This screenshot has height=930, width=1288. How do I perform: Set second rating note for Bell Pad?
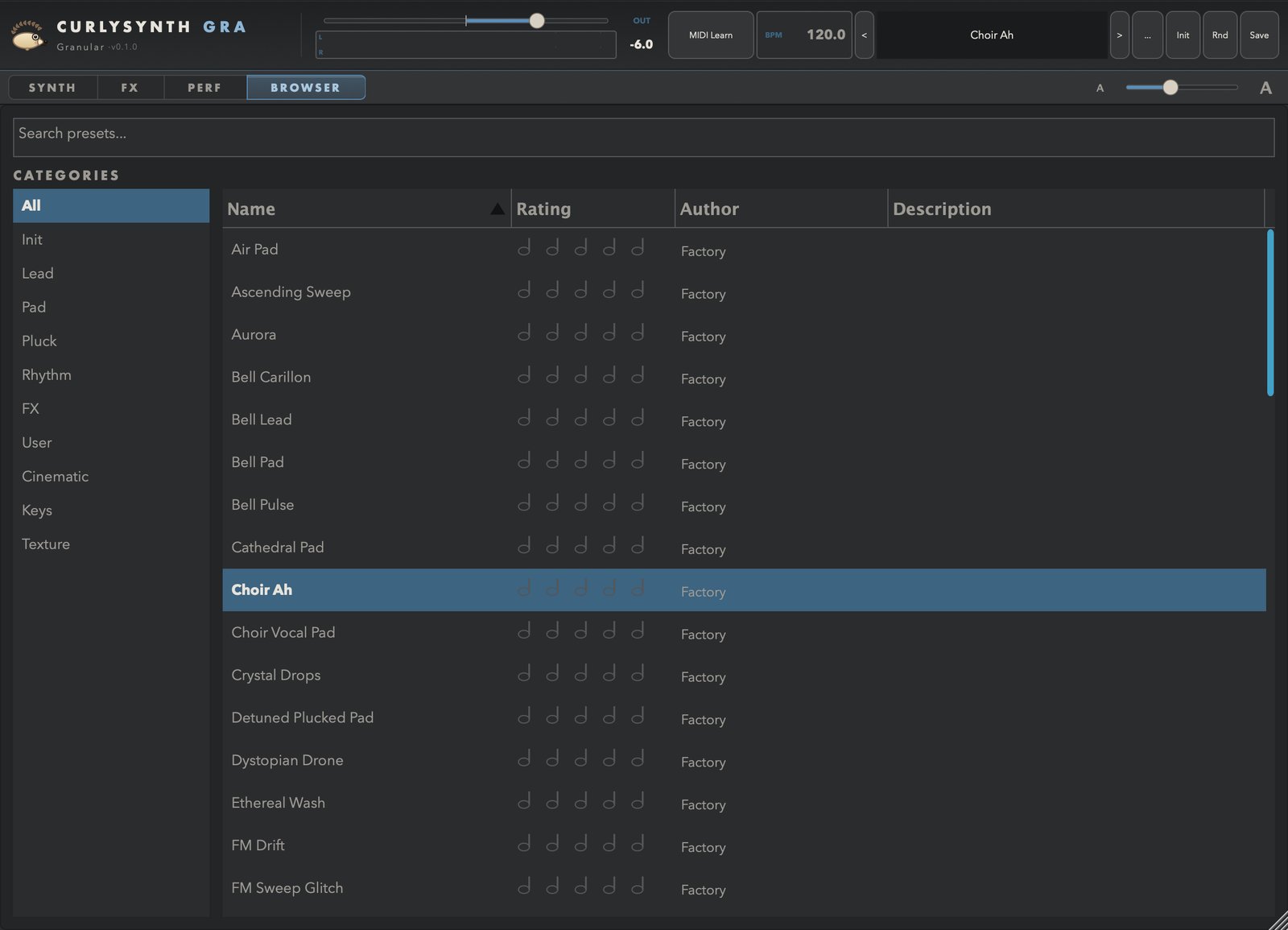[552, 461]
